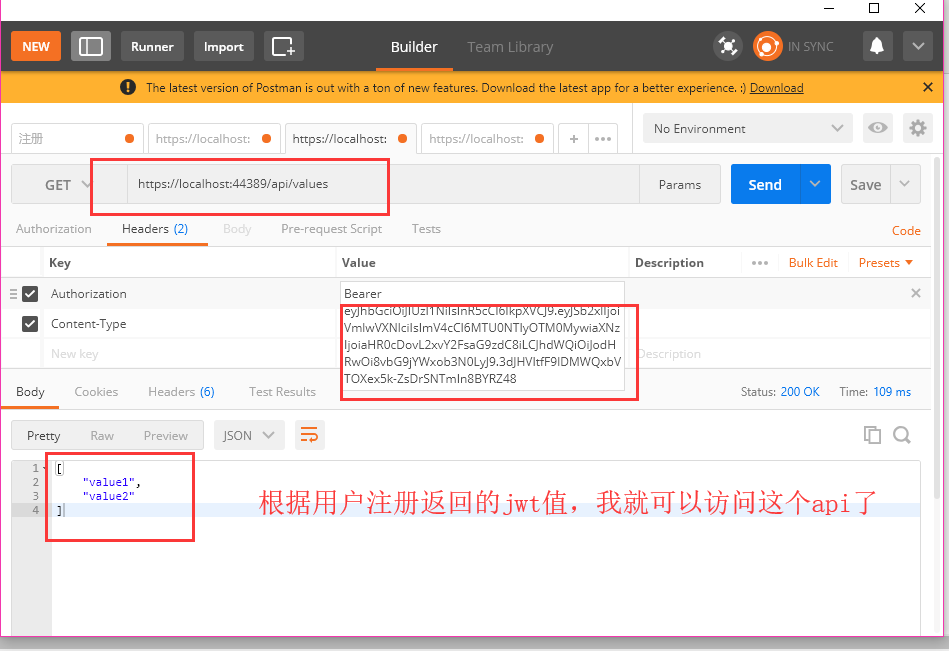This screenshot has width=949, height=651.
Task: Open the No Environment dropdown
Action: (747, 128)
